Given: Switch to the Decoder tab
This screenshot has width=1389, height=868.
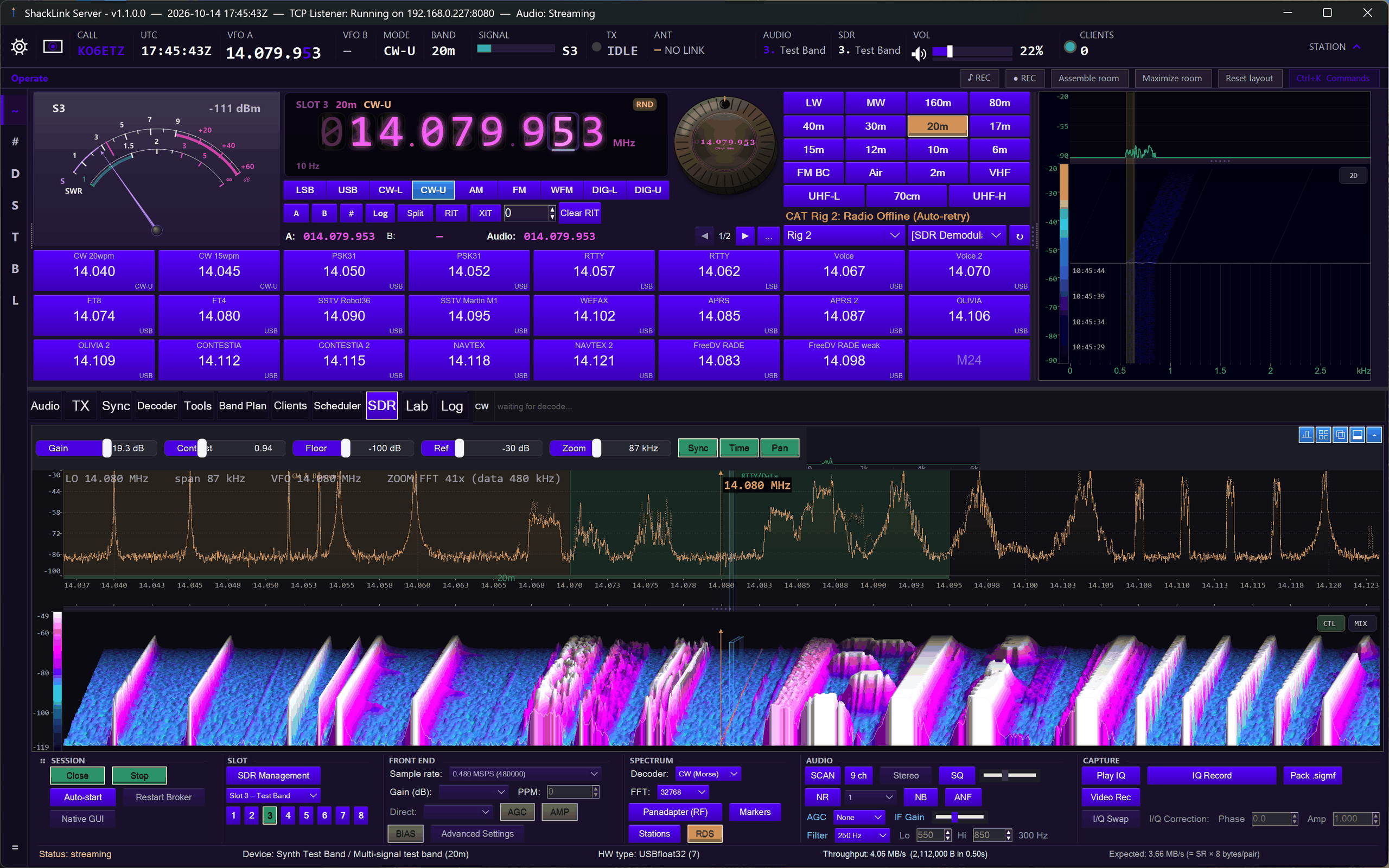Looking at the screenshot, I should [x=157, y=406].
